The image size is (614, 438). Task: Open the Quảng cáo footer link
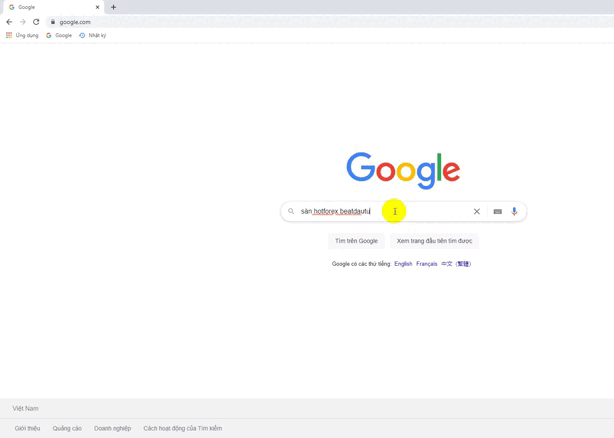67,428
